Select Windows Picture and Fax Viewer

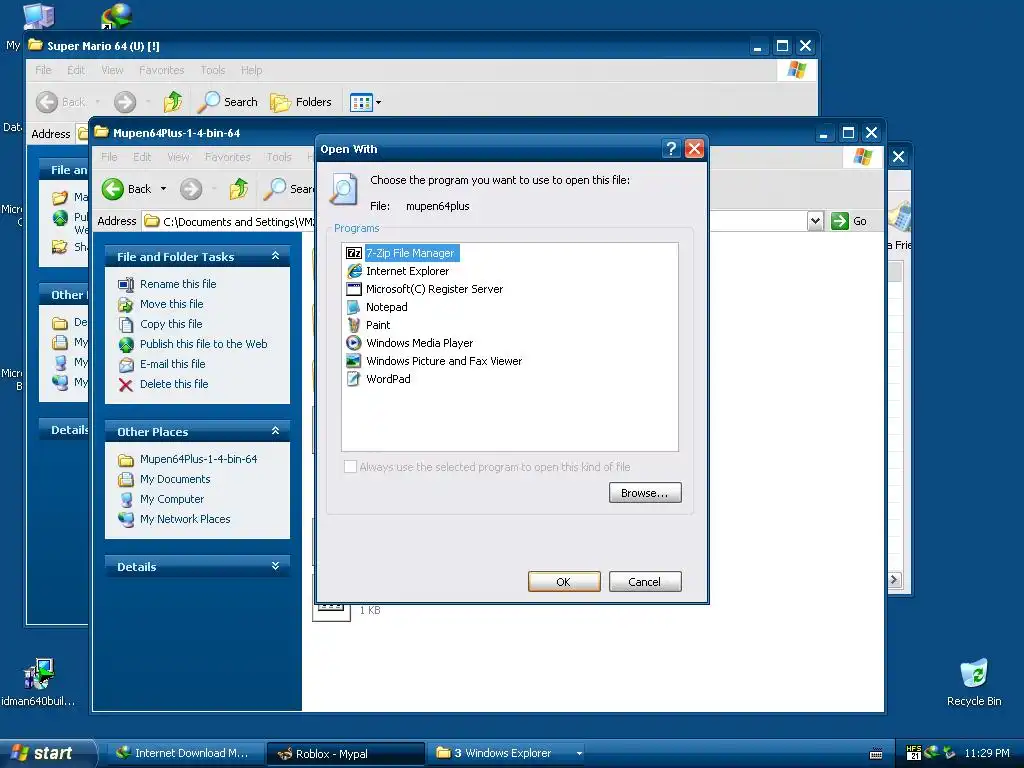[443, 360]
